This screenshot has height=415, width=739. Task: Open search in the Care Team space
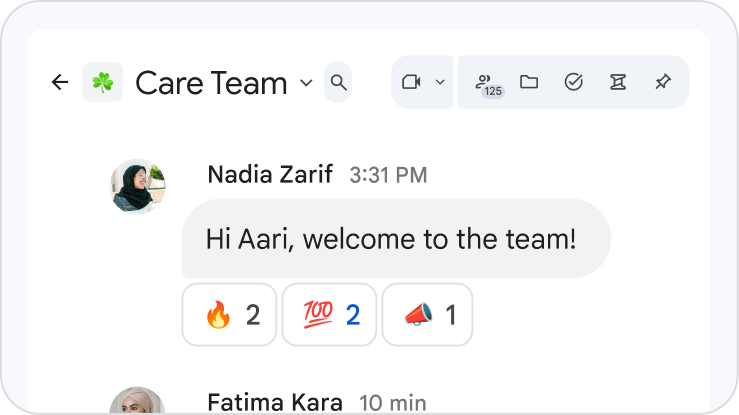(339, 82)
